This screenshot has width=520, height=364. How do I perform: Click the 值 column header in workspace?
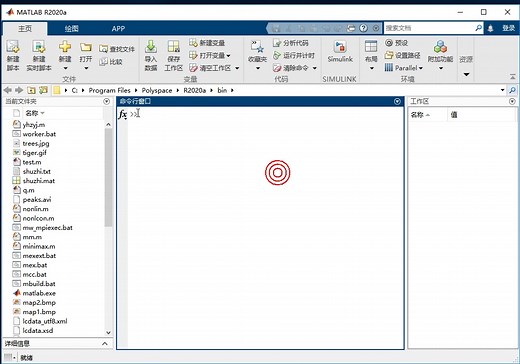(x=454, y=115)
